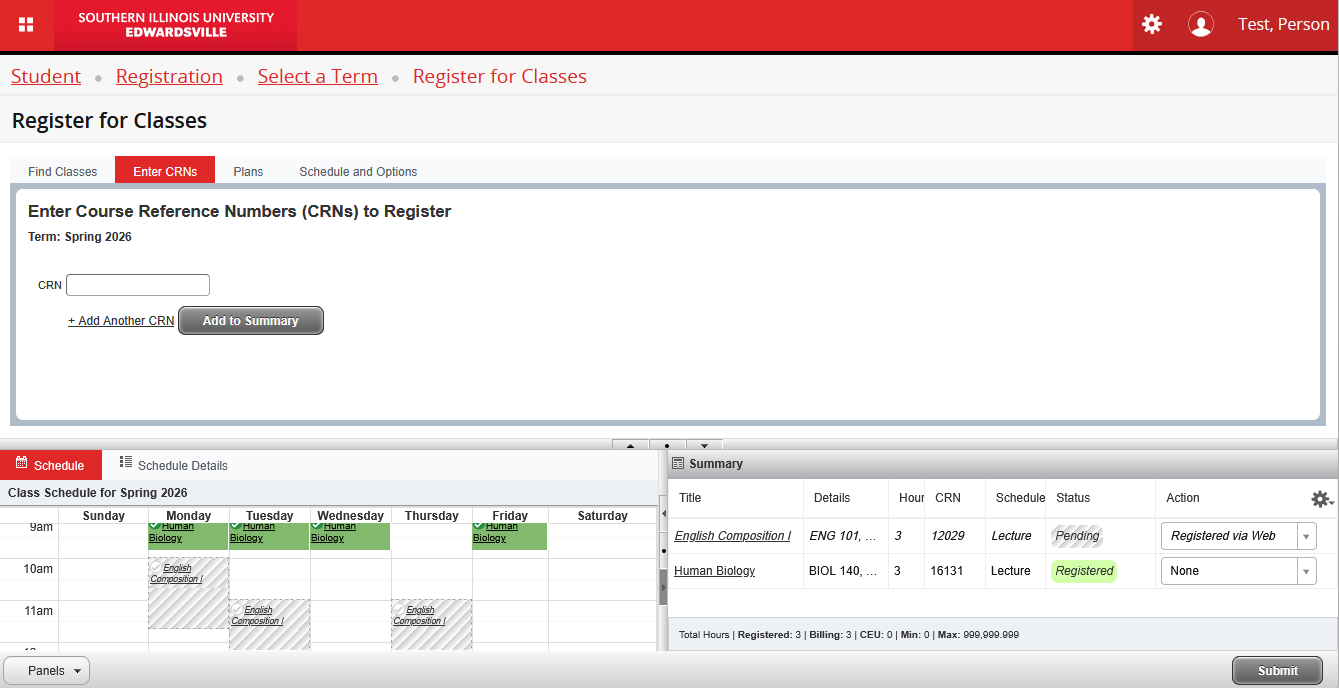Open the Human Biology title link in Summary
This screenshot has width=1339, height=688.
click(x=714, y=571)
